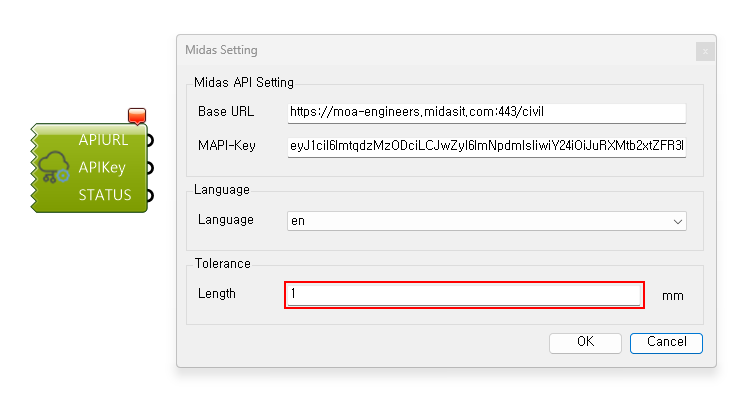The width and height of the screenshot is (750, 406).
Task: Focus the Base URL text field
Action: pos(486,113)
